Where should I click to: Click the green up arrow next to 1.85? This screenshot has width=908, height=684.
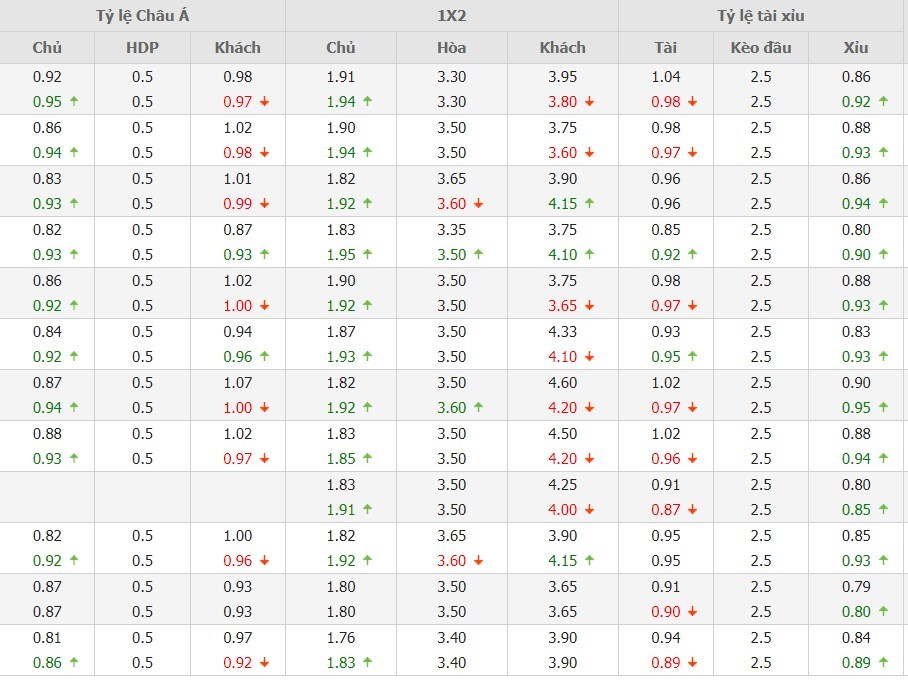367,459
